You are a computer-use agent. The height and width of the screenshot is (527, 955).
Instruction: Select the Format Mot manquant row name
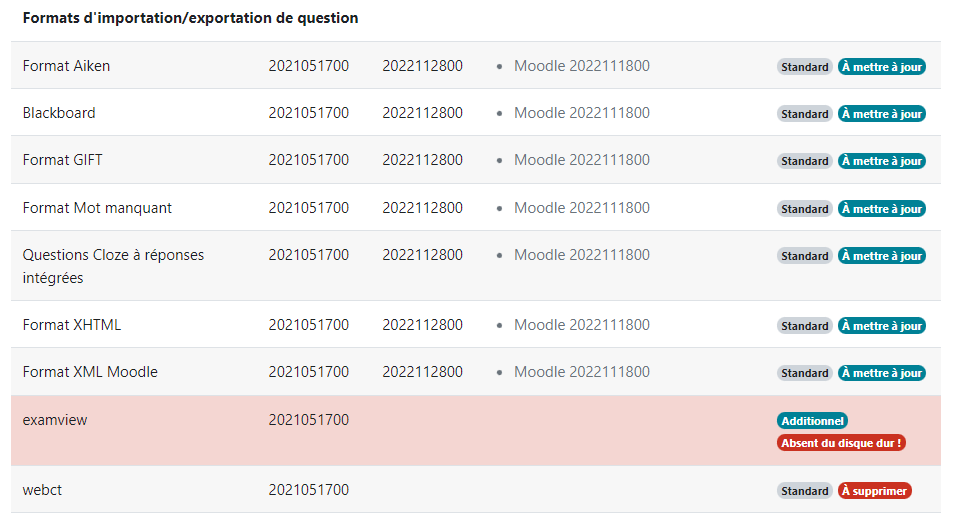click(x=97, y=208)
